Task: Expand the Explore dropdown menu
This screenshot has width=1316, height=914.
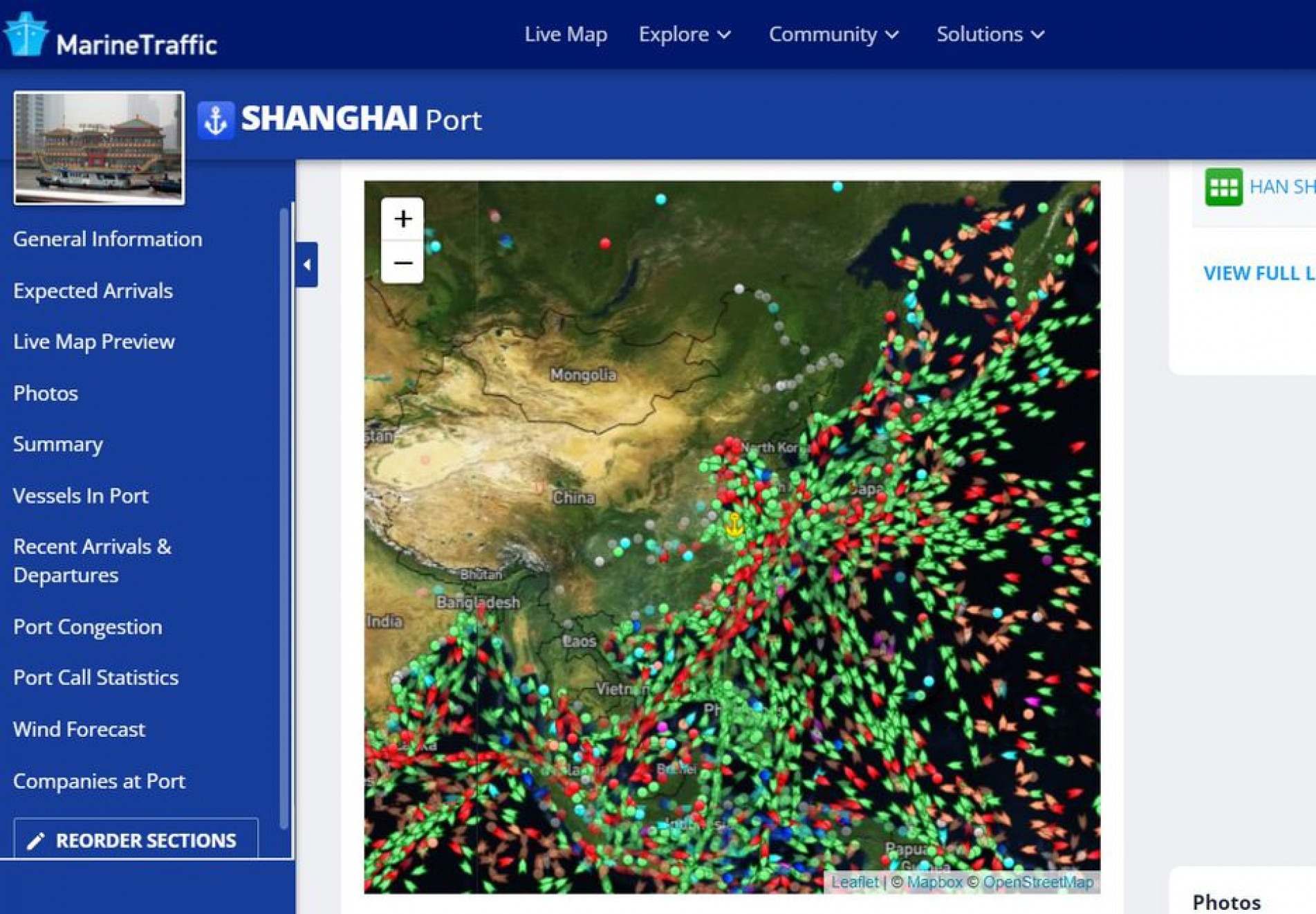Action: pyautogui.click(x=684, y=35)
